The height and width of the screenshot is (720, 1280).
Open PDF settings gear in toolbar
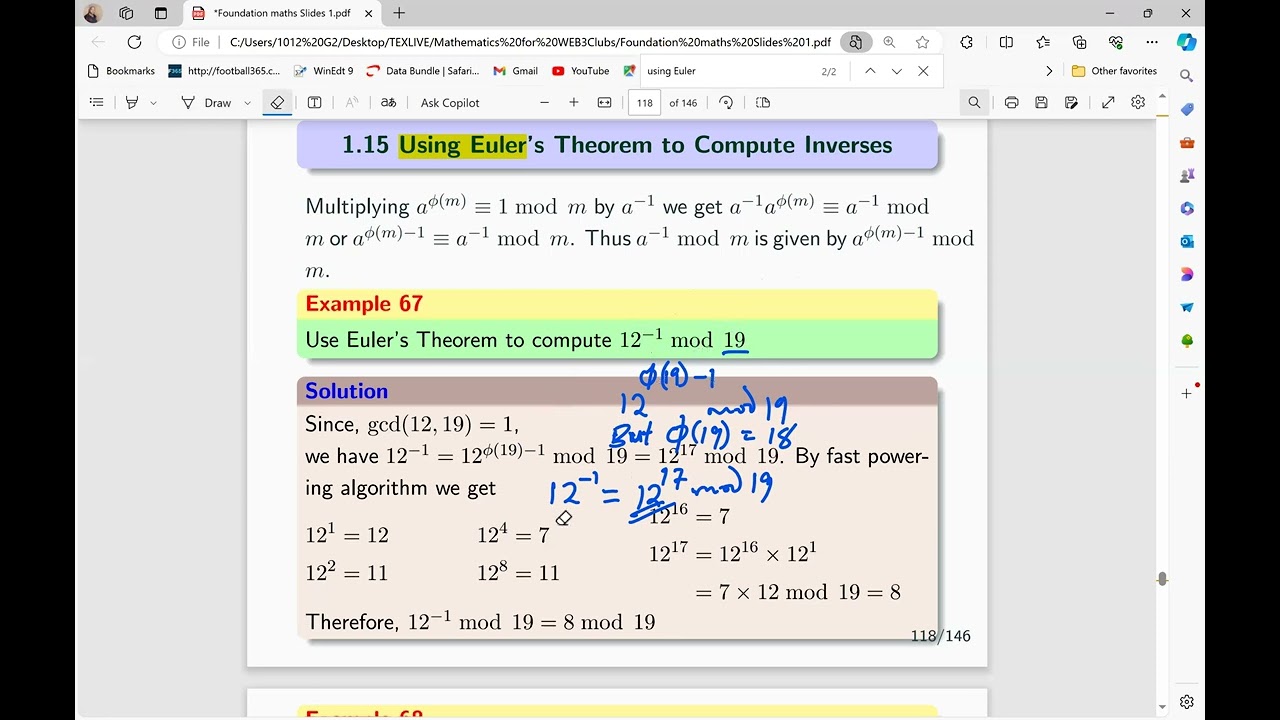1138,102
